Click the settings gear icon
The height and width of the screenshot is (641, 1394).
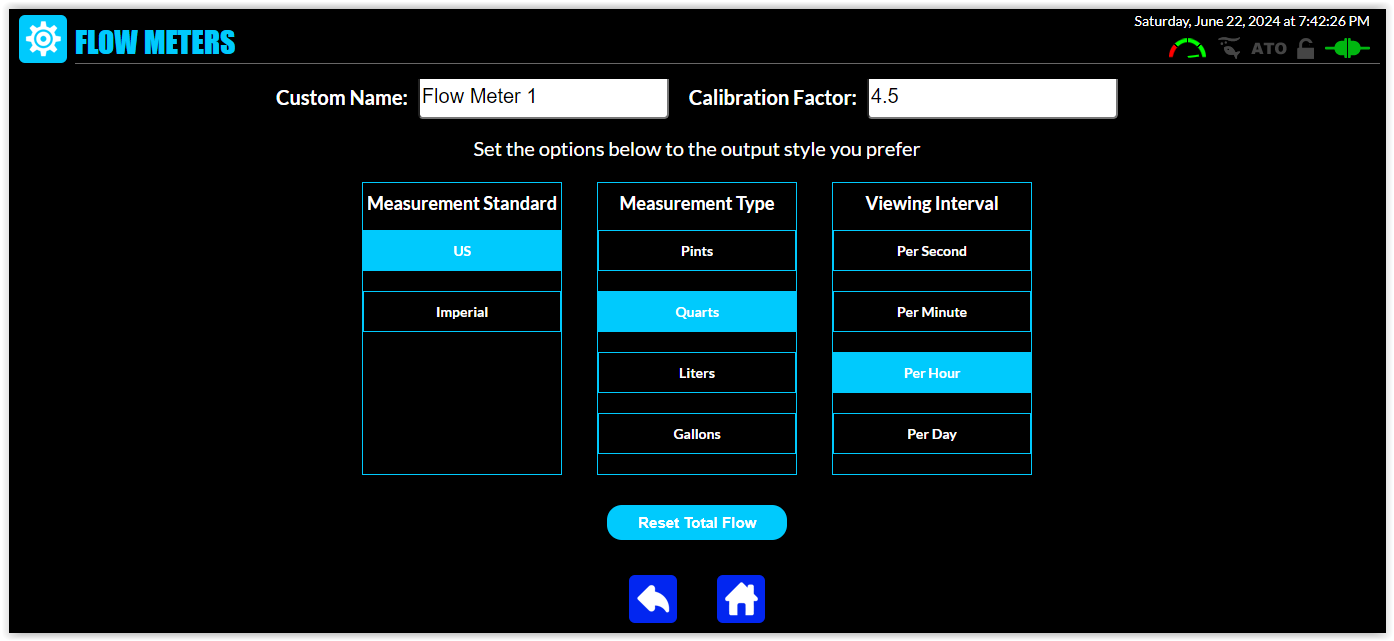pos(43,40)
